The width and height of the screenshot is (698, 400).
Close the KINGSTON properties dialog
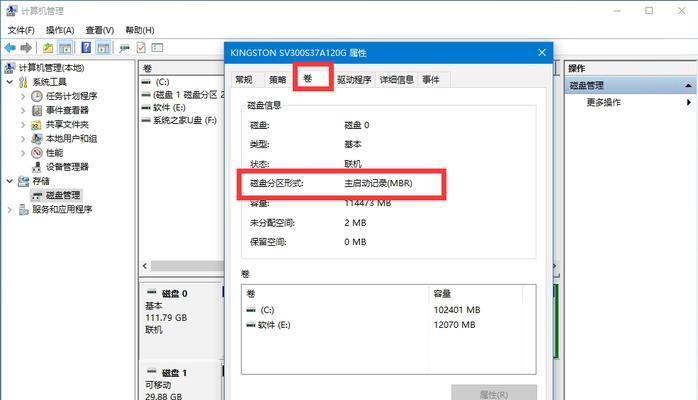click(x=542, y=53)
